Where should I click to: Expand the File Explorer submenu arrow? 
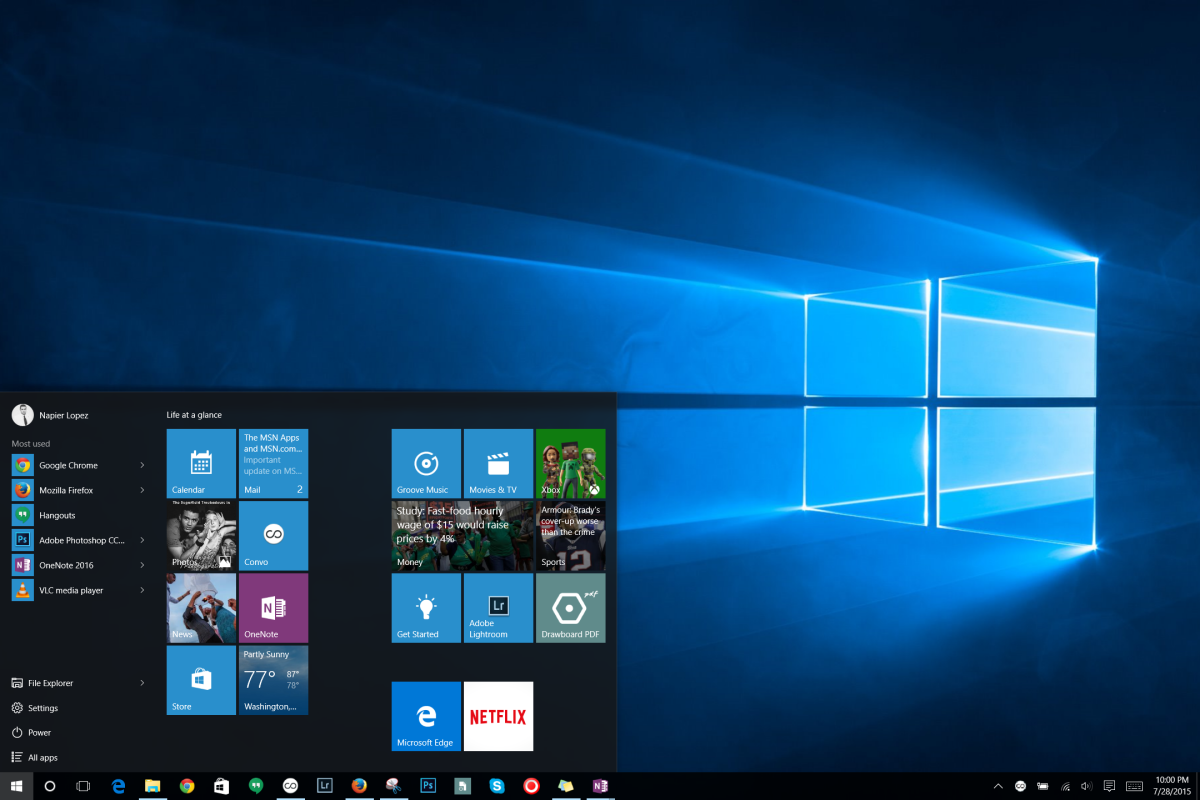coord(143,683)
